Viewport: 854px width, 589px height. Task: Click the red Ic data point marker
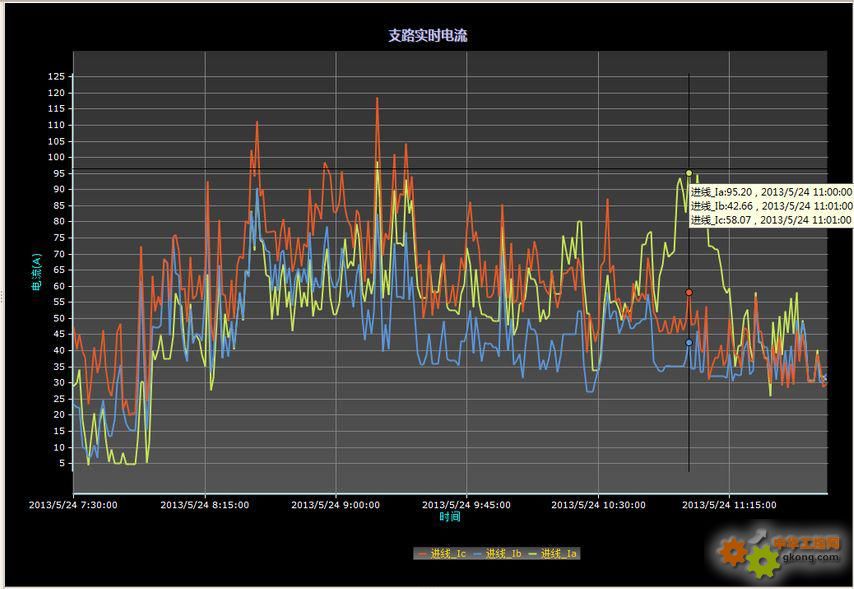689,292
